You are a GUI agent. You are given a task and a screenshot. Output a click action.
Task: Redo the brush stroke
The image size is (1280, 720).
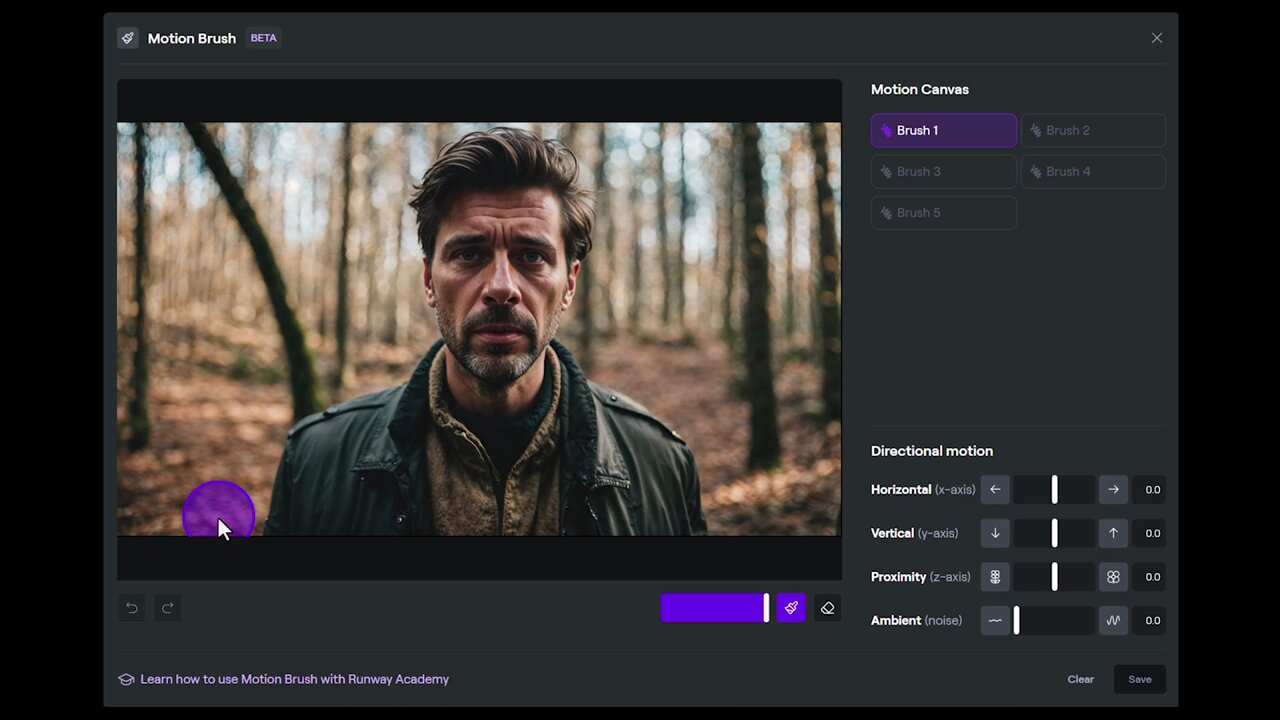pos(168,608)
